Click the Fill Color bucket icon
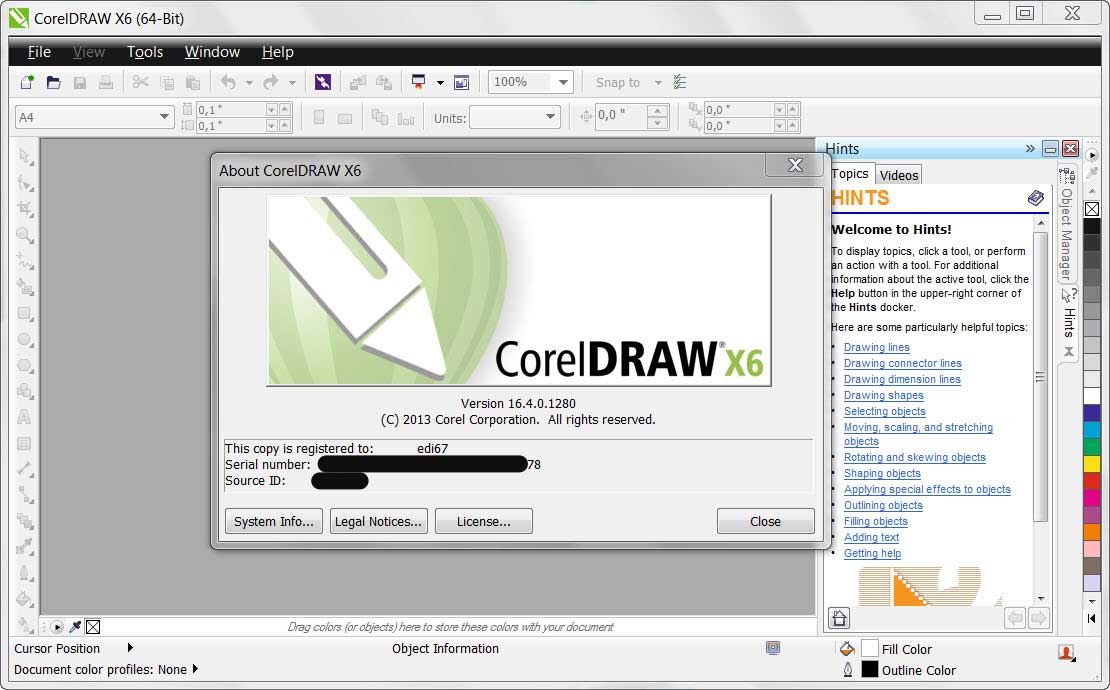 tap(847, 648)
